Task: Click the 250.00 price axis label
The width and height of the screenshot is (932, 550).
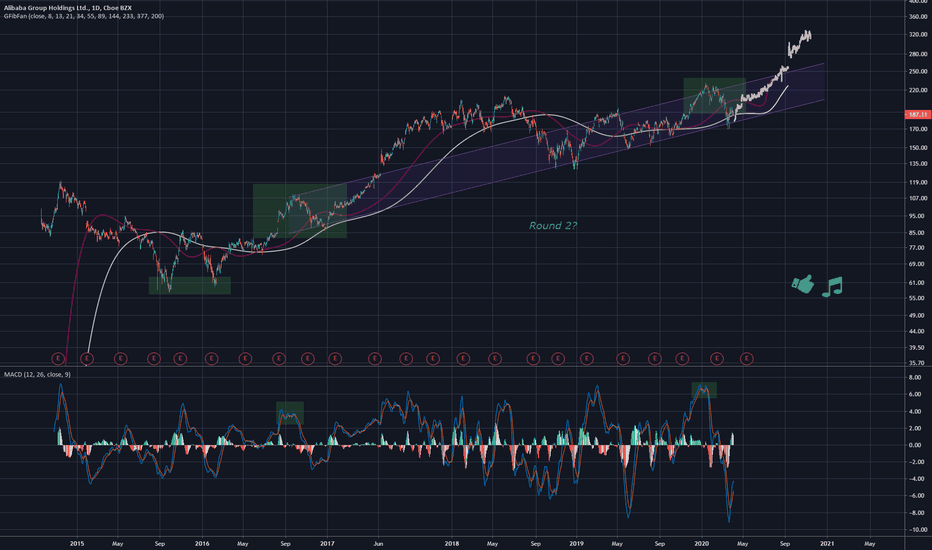Action: point(918,71)
